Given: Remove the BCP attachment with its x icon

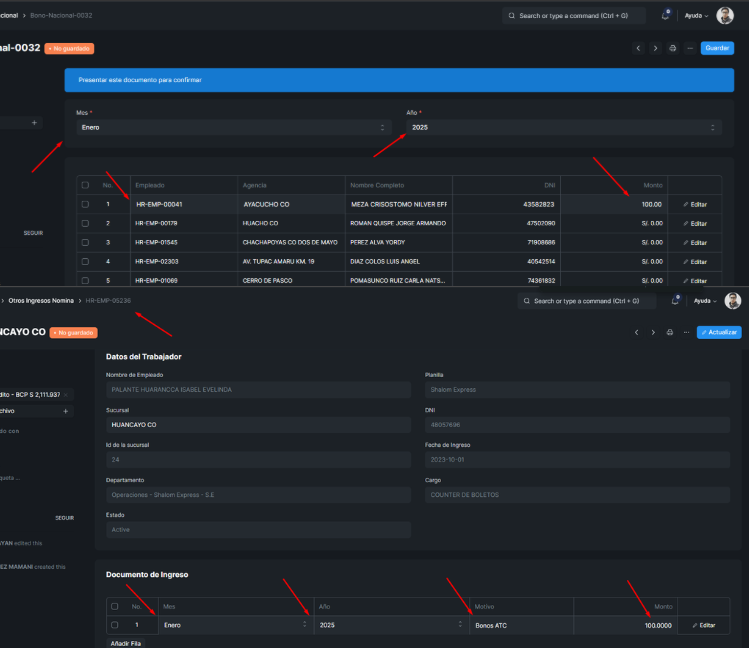Looking at the screenshot, I should [x=66, y=395].
